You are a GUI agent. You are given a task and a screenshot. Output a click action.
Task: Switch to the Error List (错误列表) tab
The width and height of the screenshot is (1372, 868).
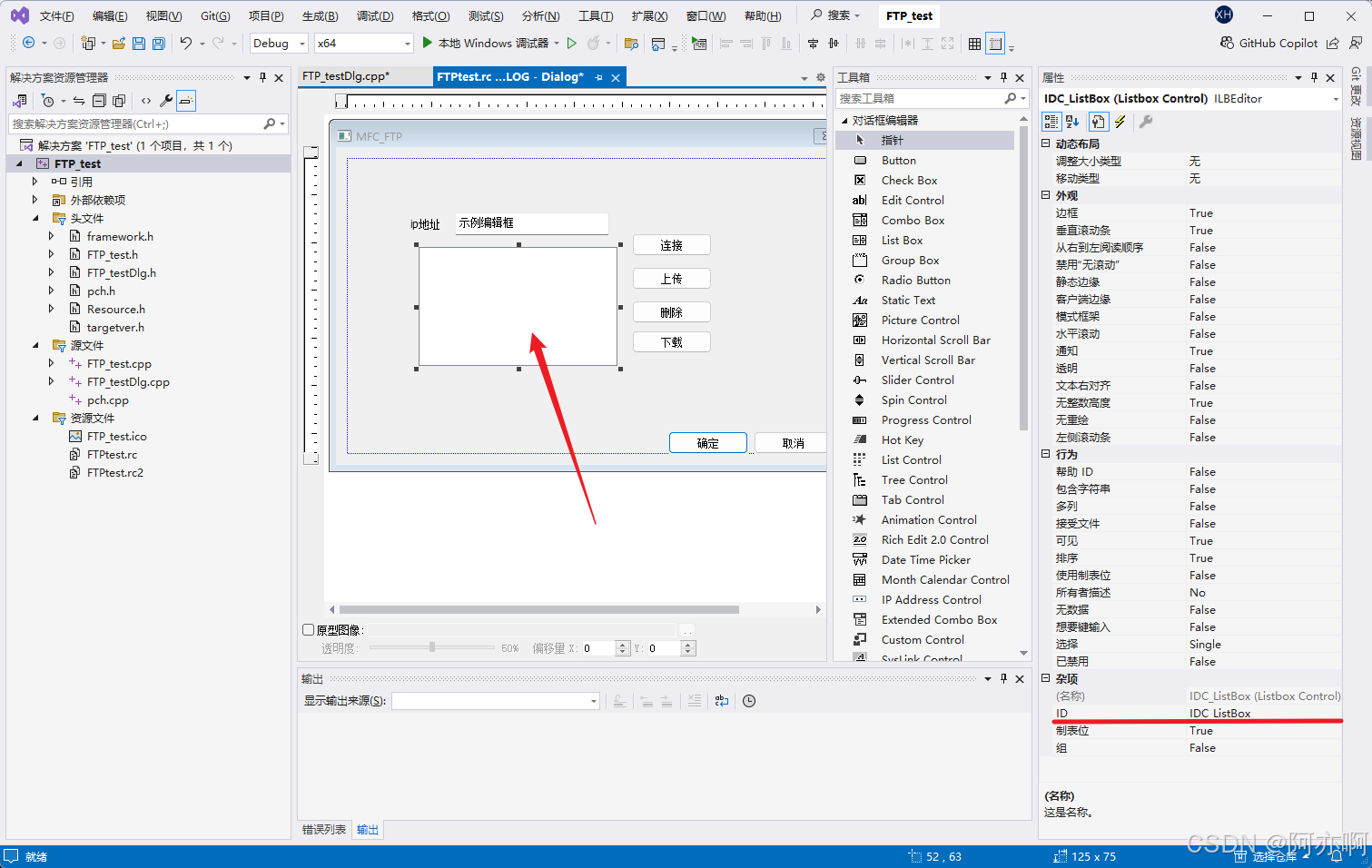(x=324, y=830)
